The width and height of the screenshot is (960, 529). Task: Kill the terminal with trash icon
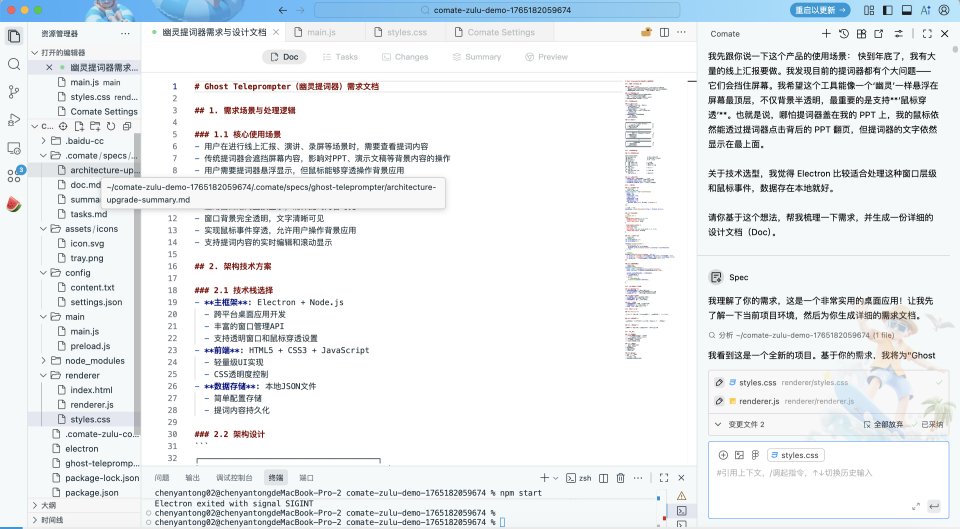click(620, 478)
